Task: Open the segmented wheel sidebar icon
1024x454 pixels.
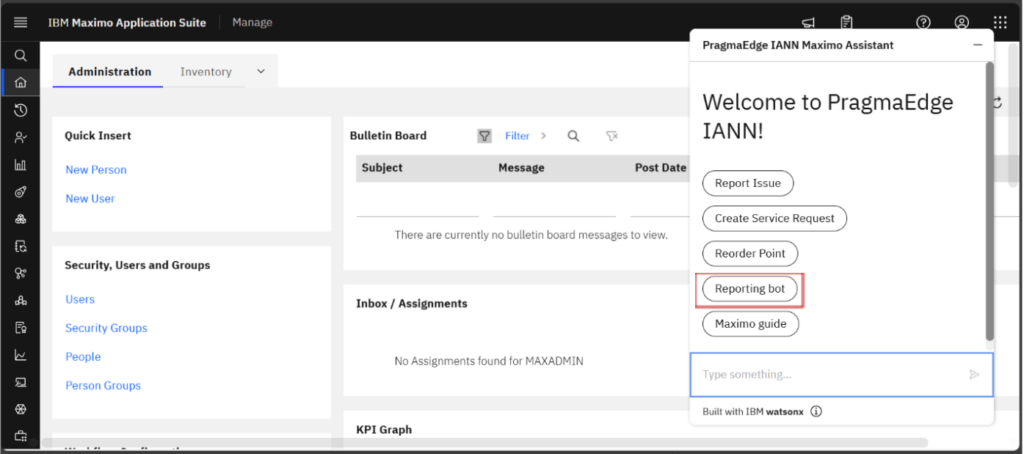Action: click(20, 410)
